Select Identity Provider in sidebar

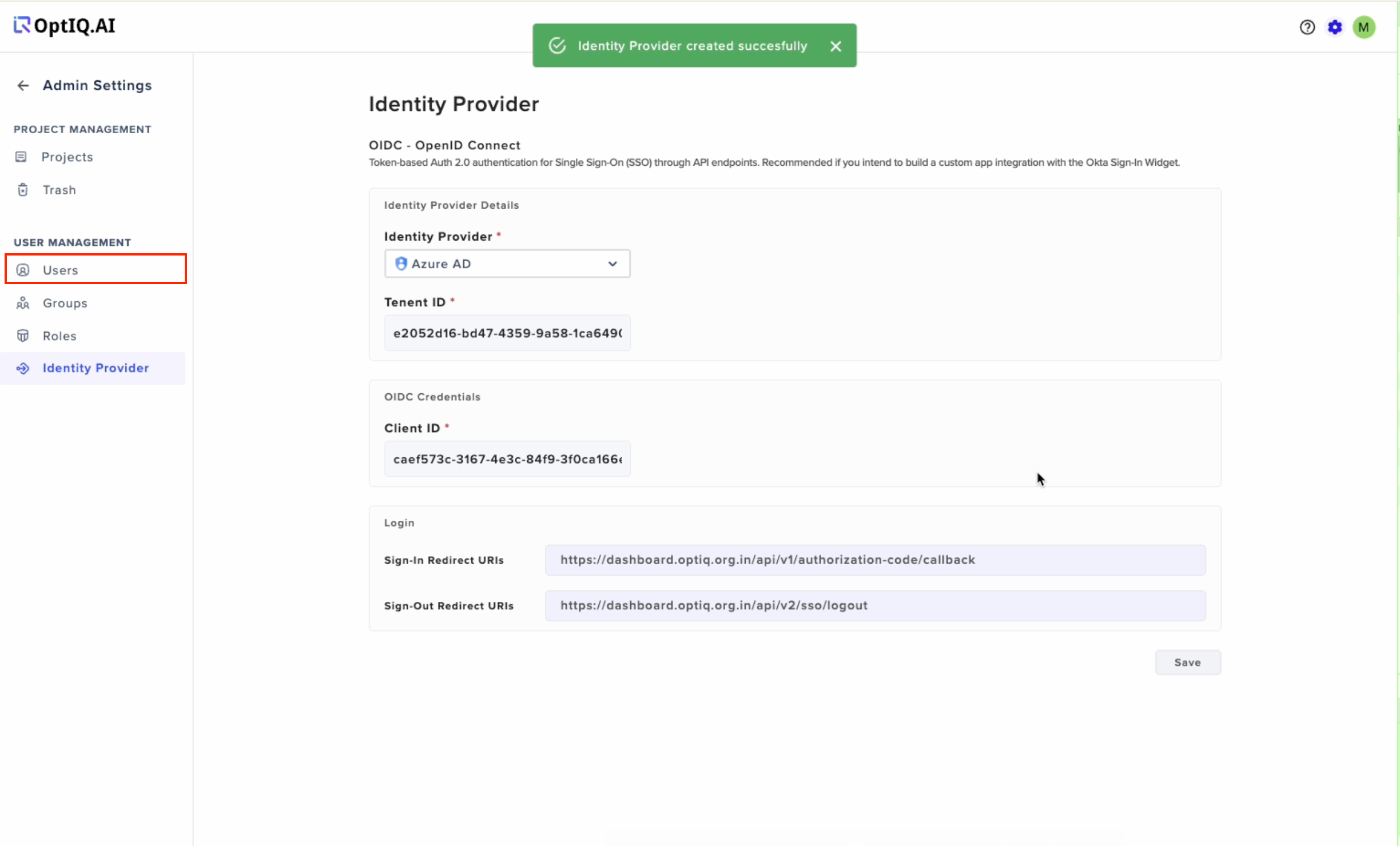[93, 368]
